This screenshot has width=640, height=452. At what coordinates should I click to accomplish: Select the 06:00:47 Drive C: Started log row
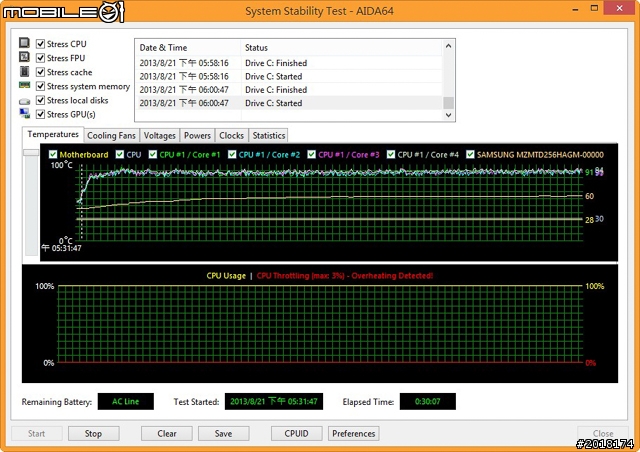coord(289,103)
